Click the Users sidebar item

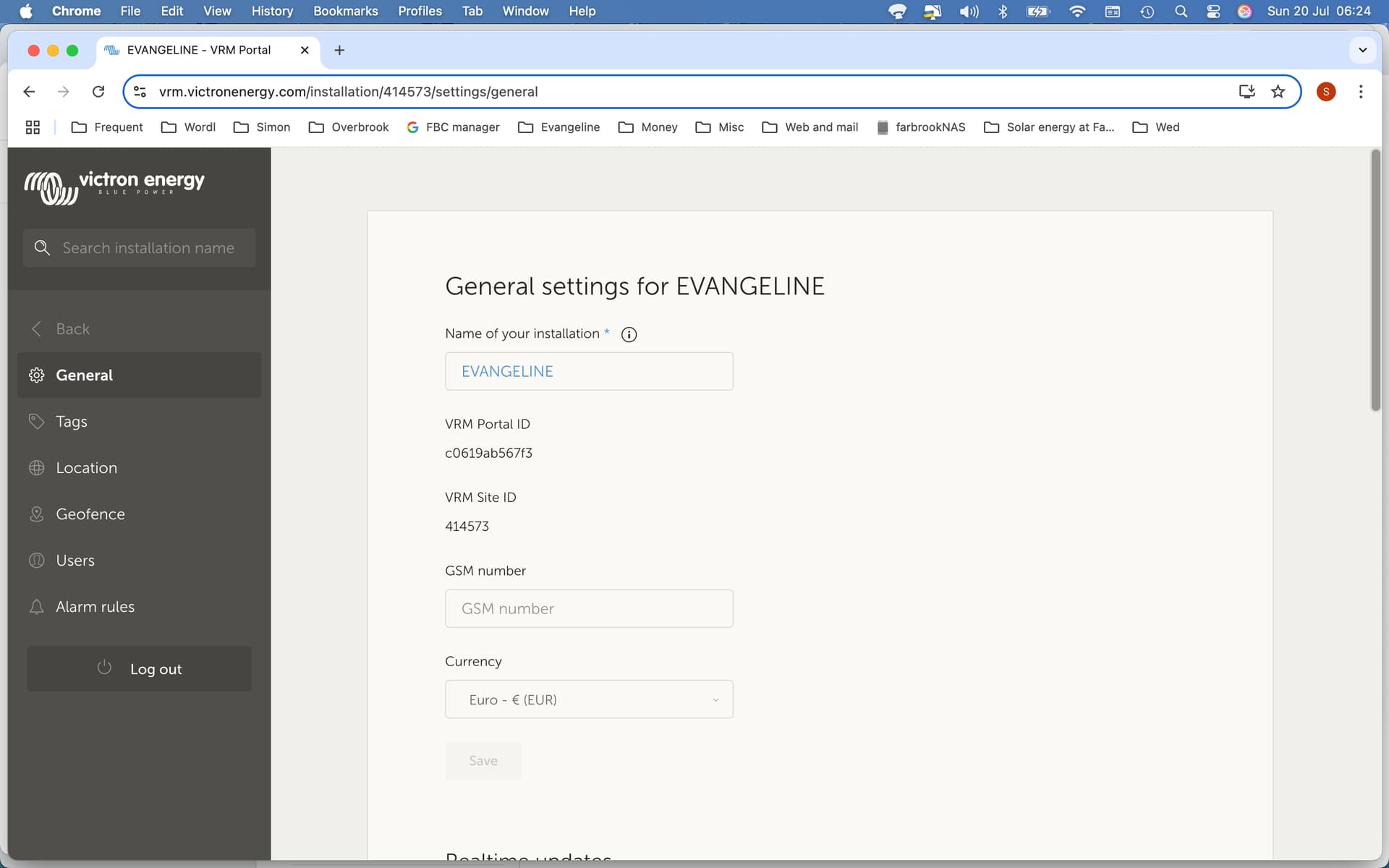tap(75, 561)
